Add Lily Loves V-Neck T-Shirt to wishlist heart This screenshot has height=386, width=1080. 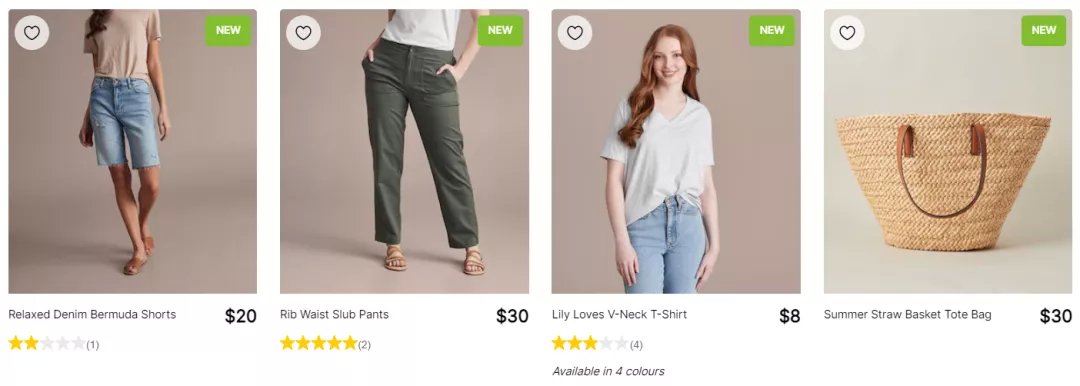point(575,32)
